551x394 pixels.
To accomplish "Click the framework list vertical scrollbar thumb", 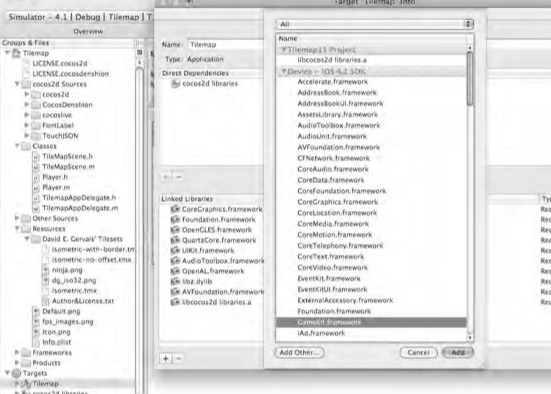I will pos(470,78).
